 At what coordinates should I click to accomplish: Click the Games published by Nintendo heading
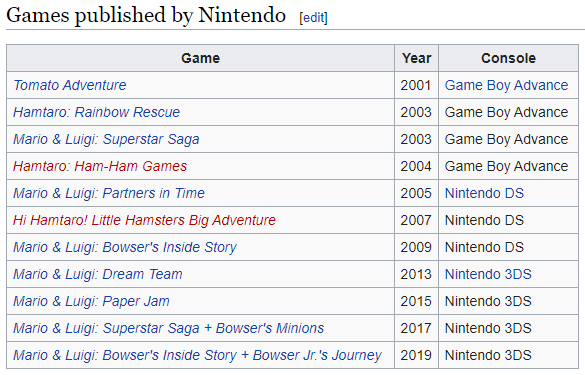(x=146, y=15)
